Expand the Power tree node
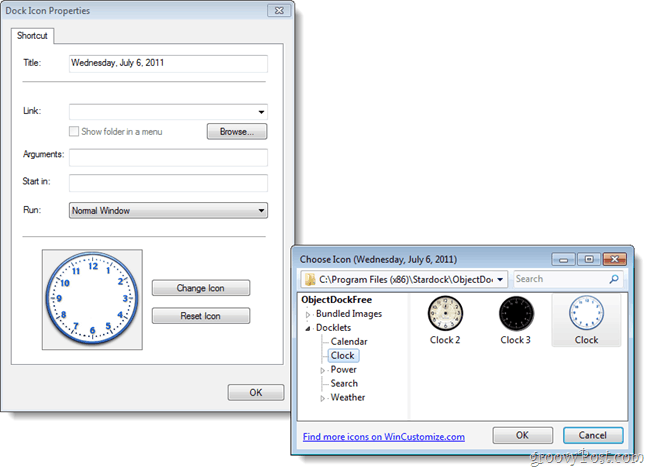The width and height of the screenshot is (650, 471). pos(323,371)
